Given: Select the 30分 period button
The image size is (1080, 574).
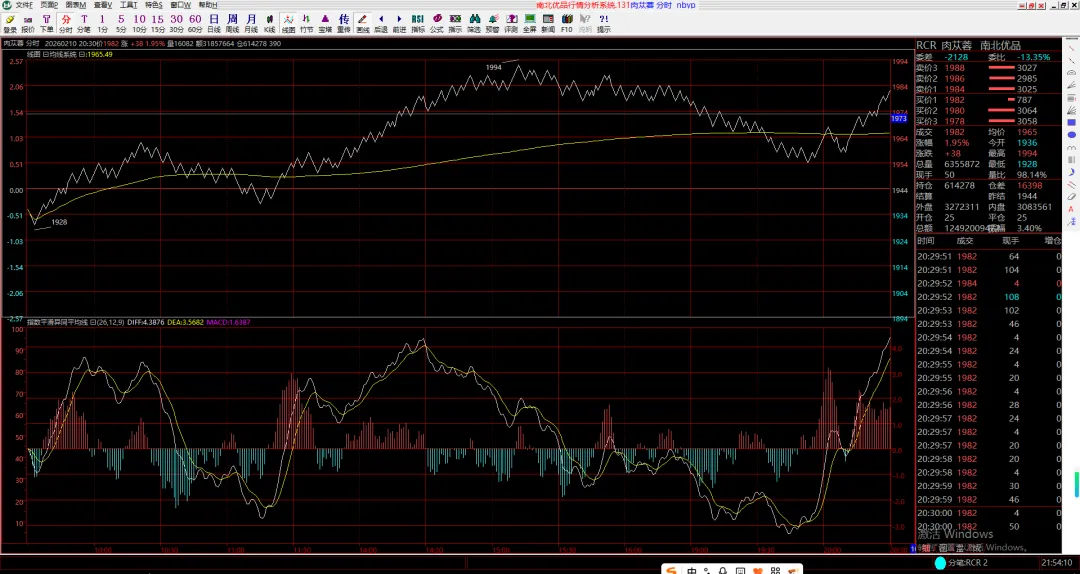Looking at the screenshot, I should pos(176,23).
